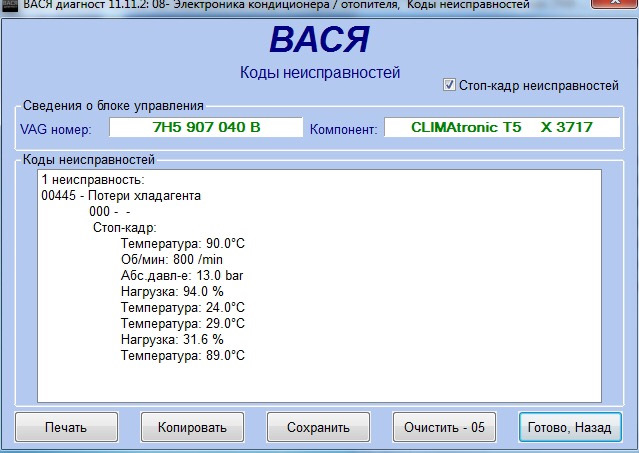Click the Компонент field CLIMAtronic T5
The image size is (639, 453).
click(x=502, y=127)
